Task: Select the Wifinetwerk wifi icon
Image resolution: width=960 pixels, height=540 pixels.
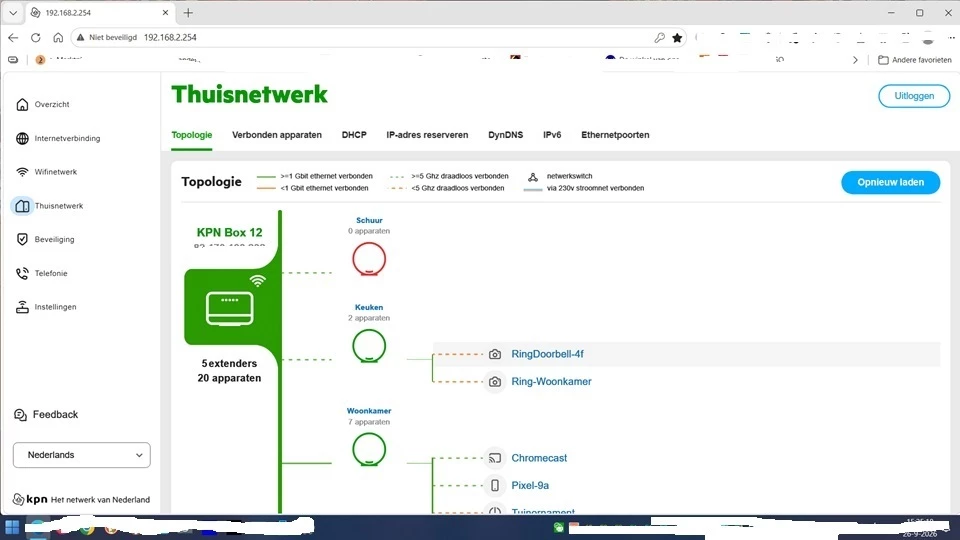Action: 22,172
